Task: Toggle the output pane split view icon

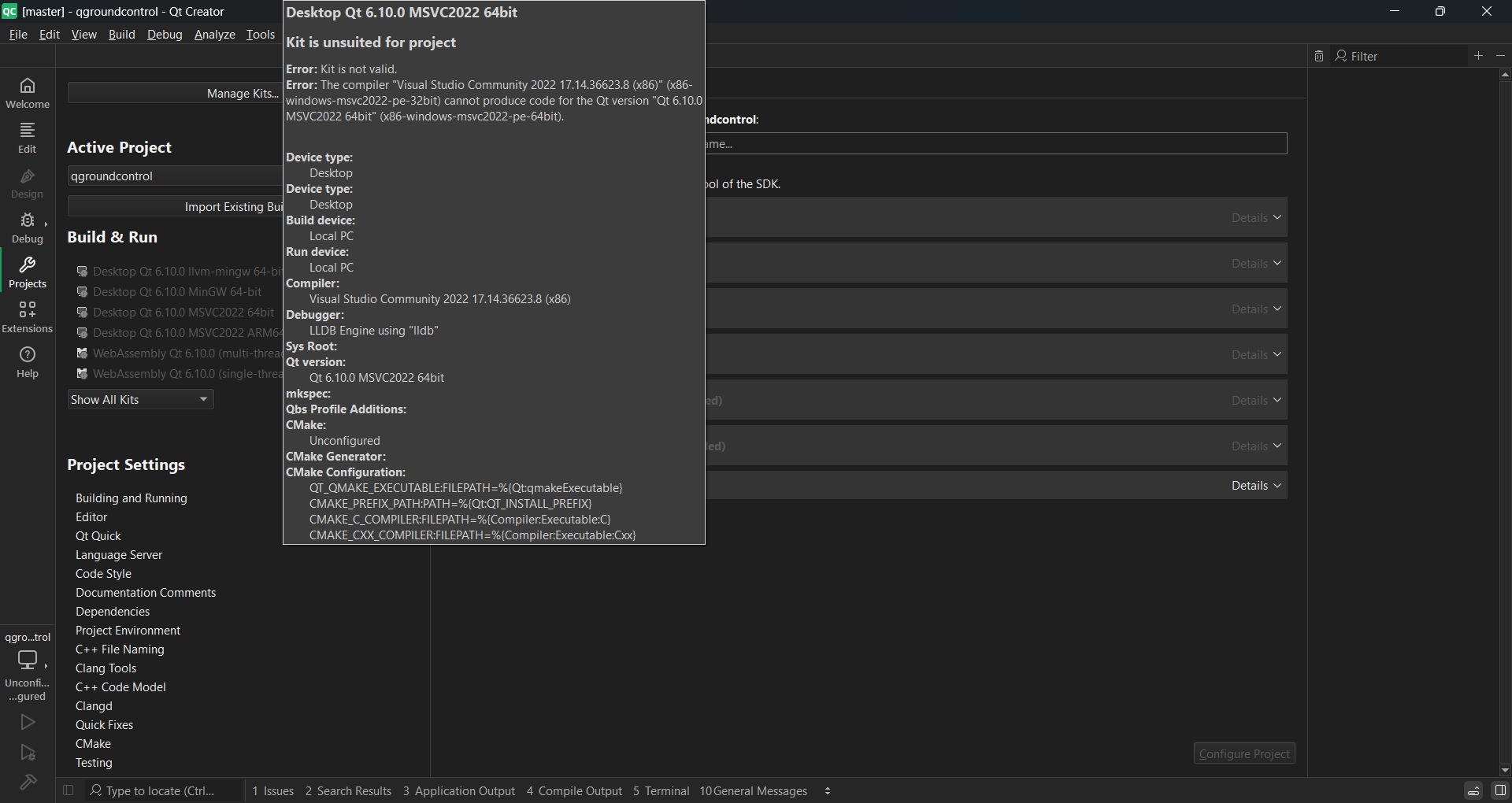Action: [1473, 790]
